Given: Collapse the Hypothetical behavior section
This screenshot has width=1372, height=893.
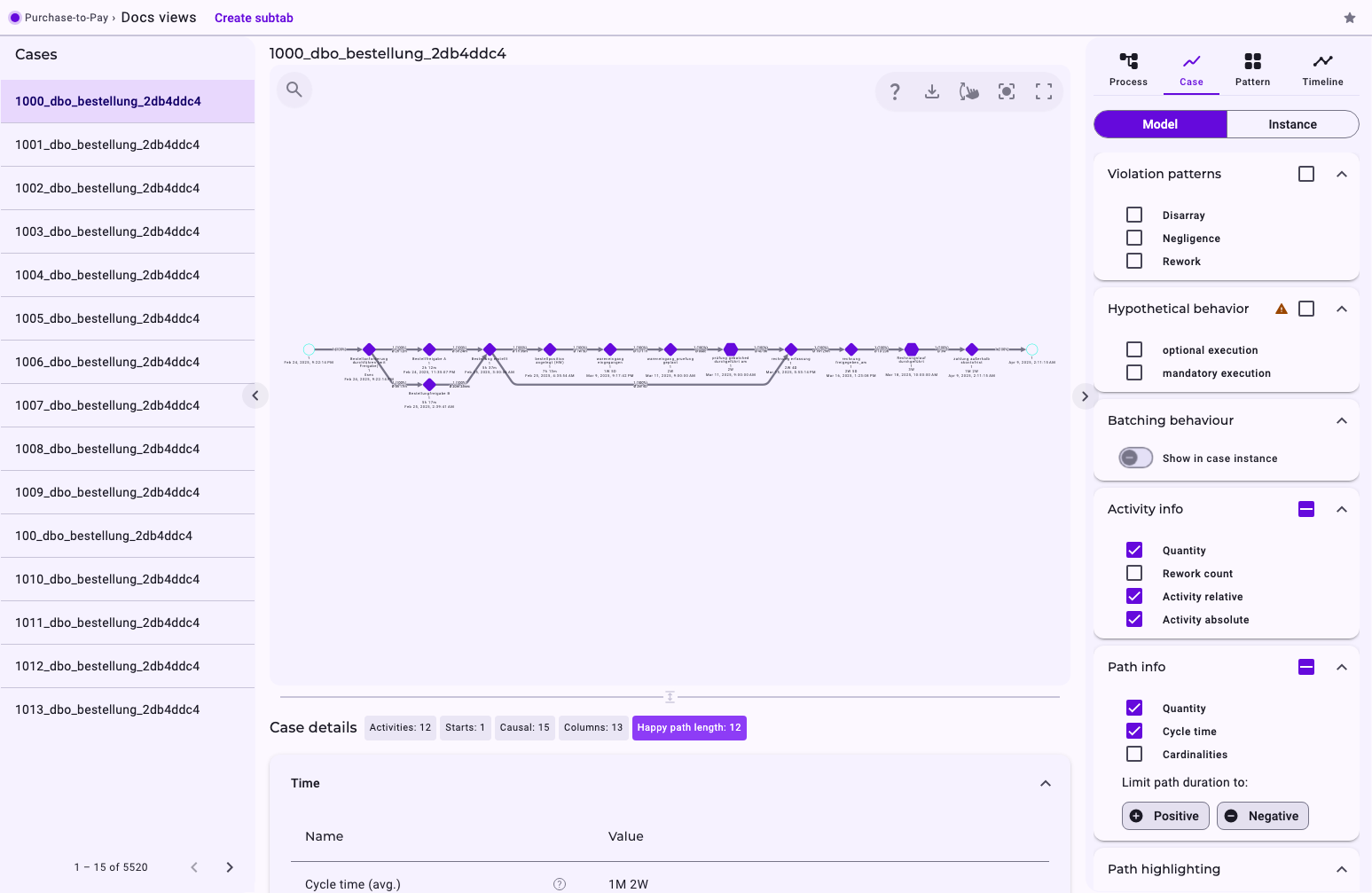Looking at the screenshot, I should tap(1342, 309).
